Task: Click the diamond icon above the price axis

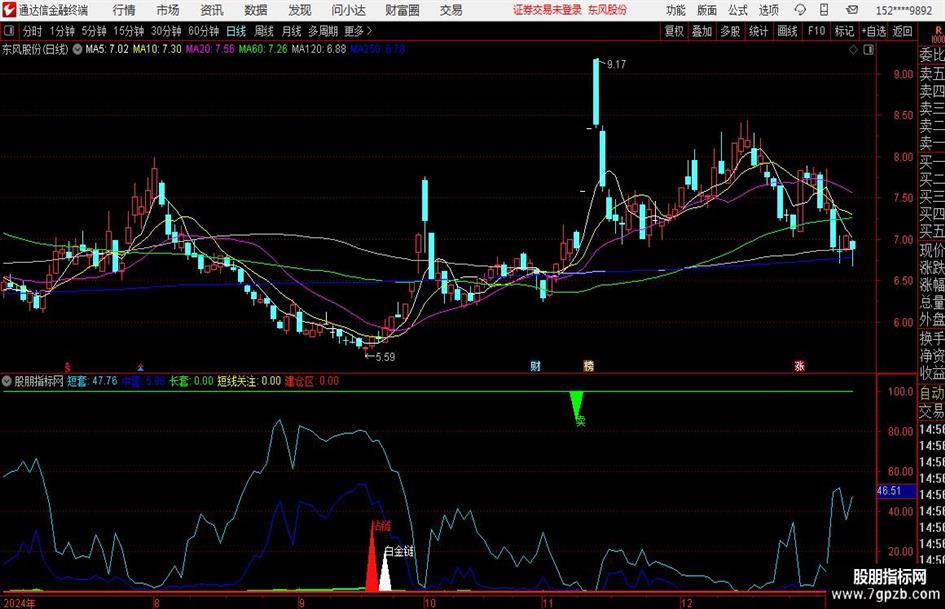Action: (x=853, y=50)
